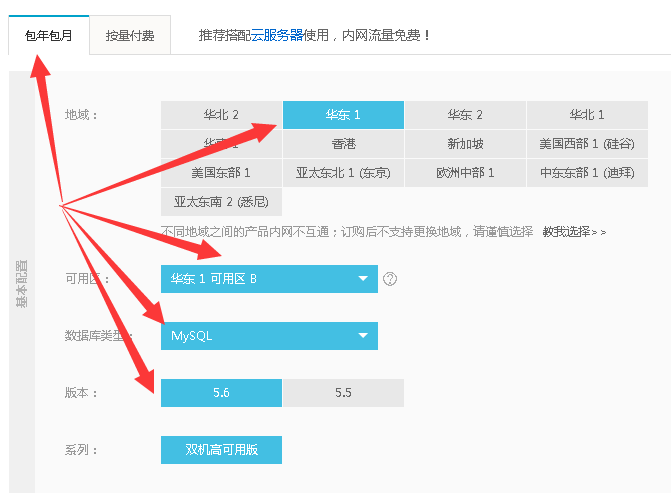Image resolution: width=671 pixels, height=503 pixels.
Task: Select 亚太东南 2 (悉尼) region
Action: 221,202
